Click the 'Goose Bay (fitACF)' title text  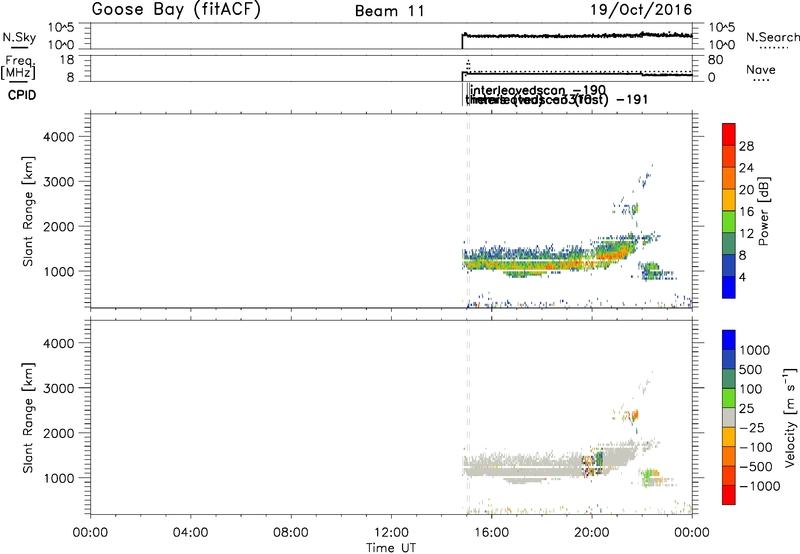tap(176, 10)
